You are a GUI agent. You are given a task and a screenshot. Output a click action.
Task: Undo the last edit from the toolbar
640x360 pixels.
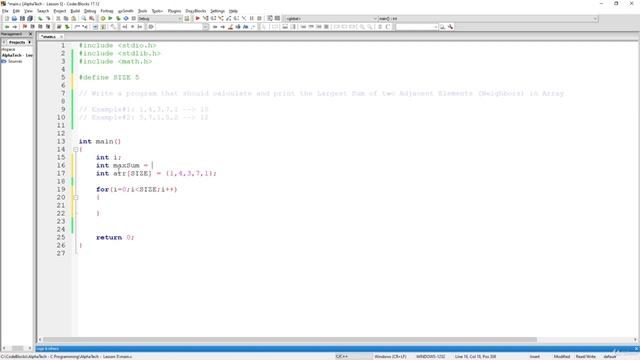click(40, 18)
